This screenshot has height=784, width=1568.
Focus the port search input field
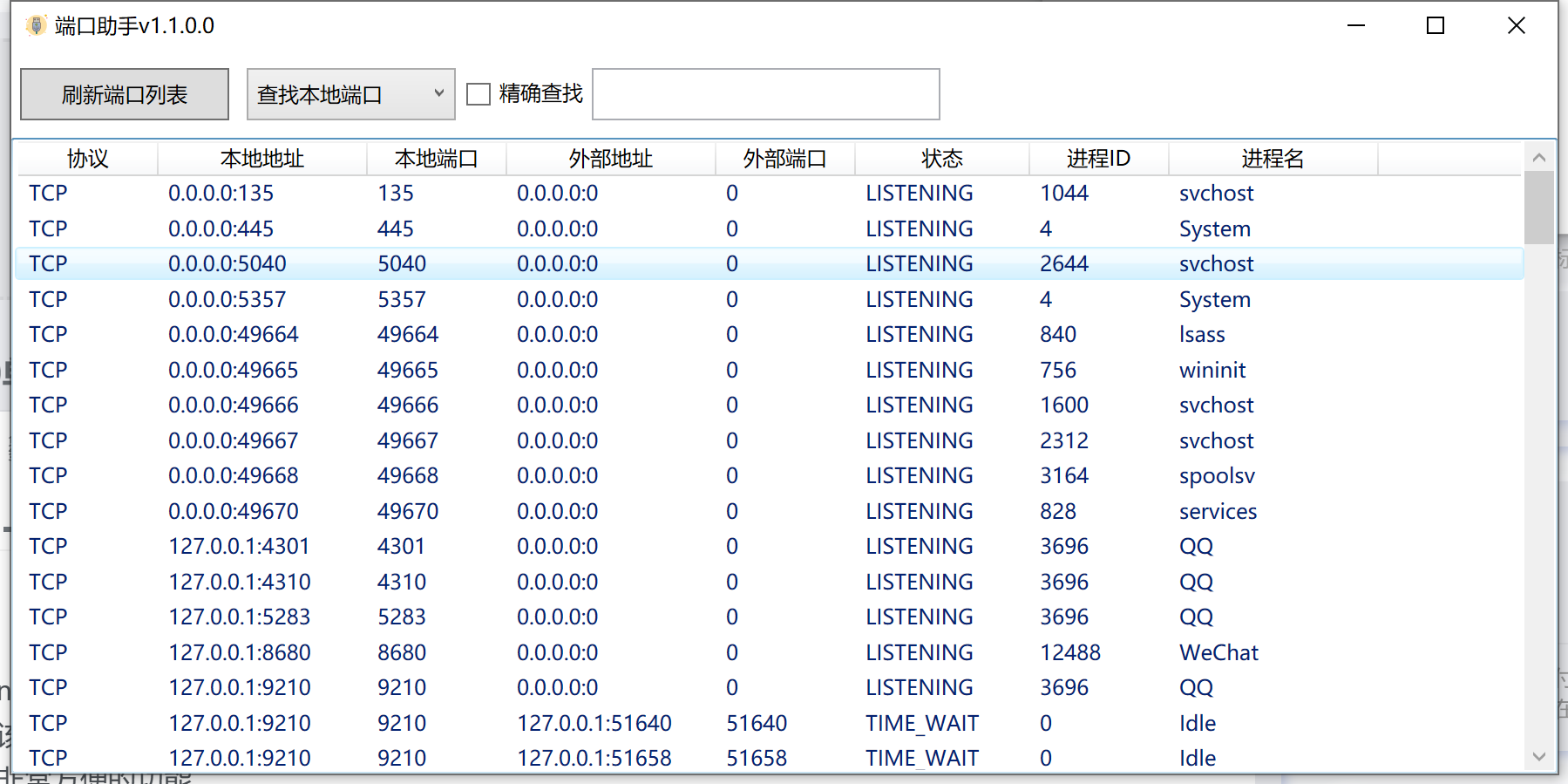pyautogui.click(x=765, y=94)
